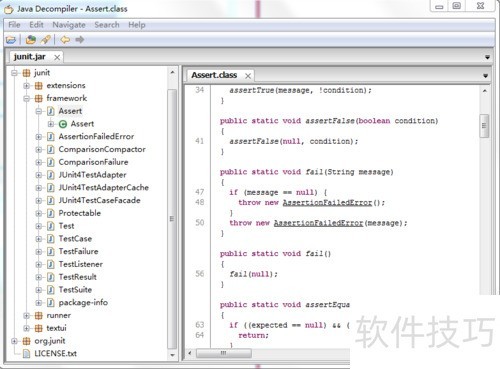
Task: Click the runner package icon
Action: [x=39, y=315]
